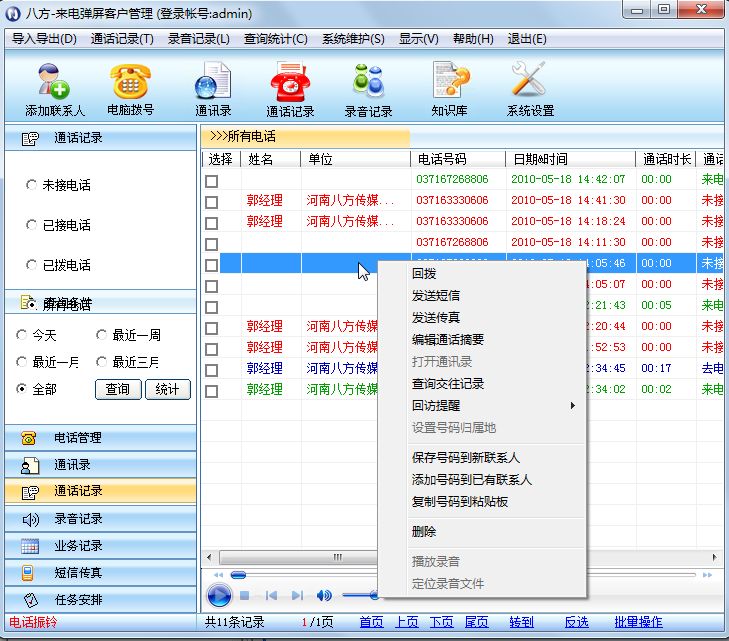Open the 查询统计(C) menu
Viewport: 729px width, 641px height.
[276, 39]
